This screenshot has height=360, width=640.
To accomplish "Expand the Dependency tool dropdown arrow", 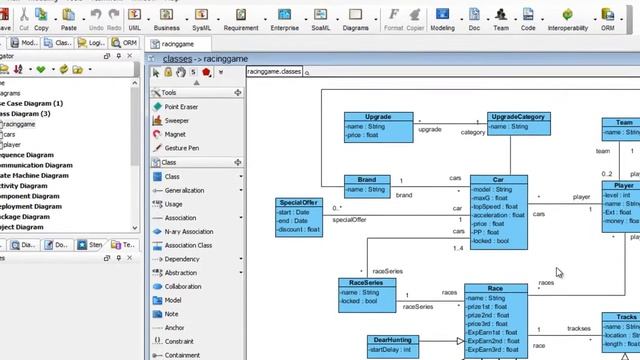I will (241, 259).
